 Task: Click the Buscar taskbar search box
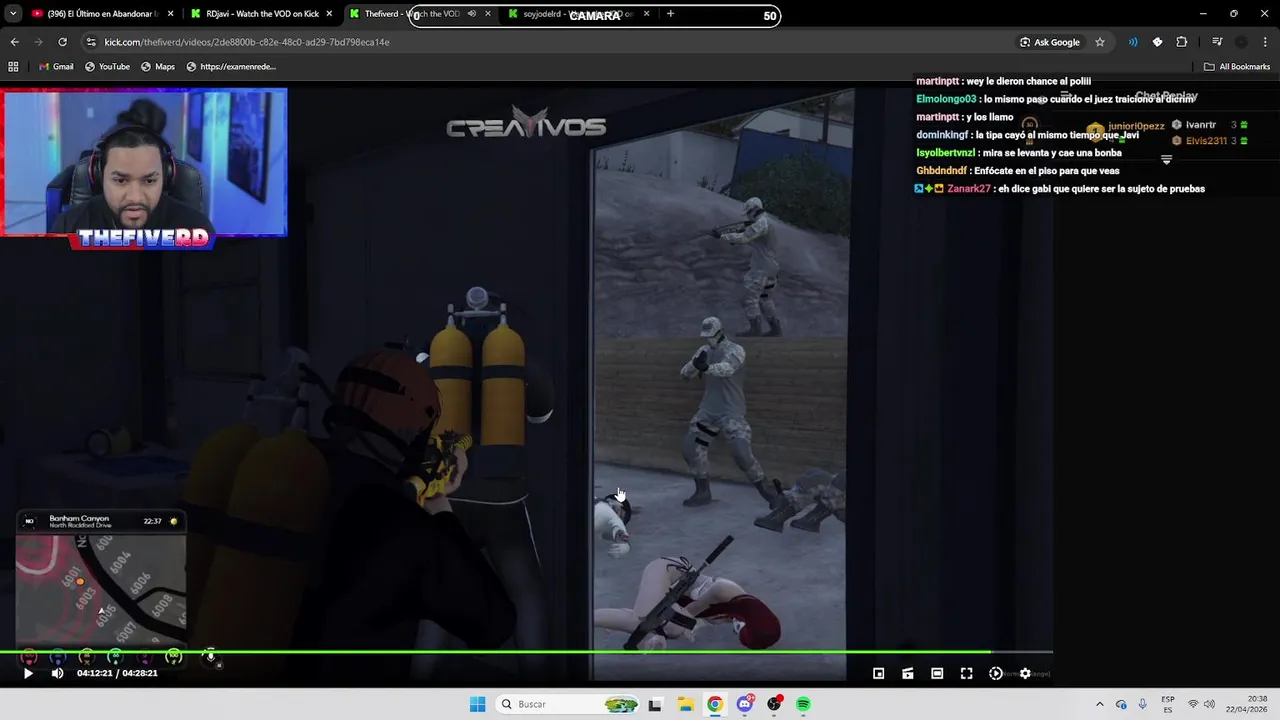point(567,704)
